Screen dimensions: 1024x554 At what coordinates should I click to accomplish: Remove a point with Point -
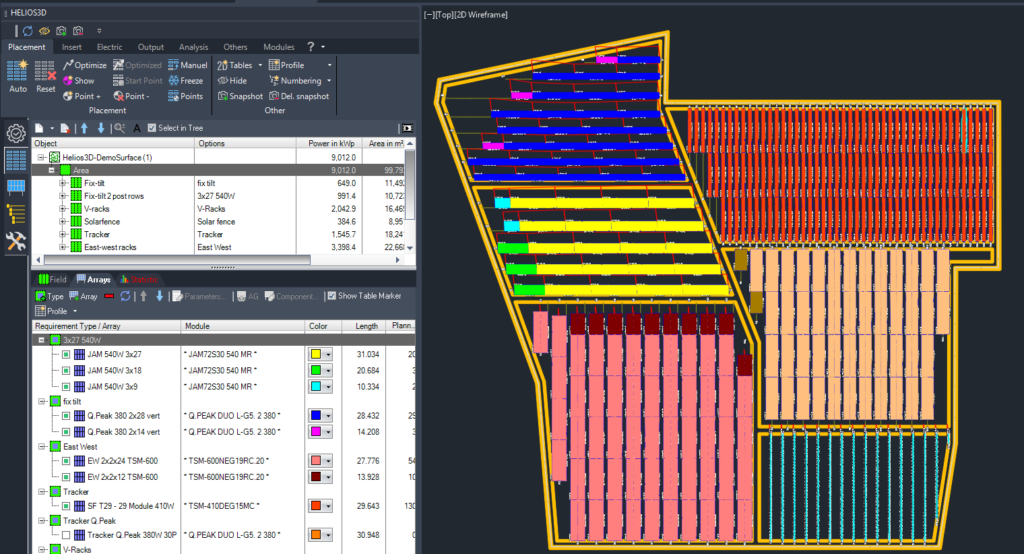(x=131, y=96)
